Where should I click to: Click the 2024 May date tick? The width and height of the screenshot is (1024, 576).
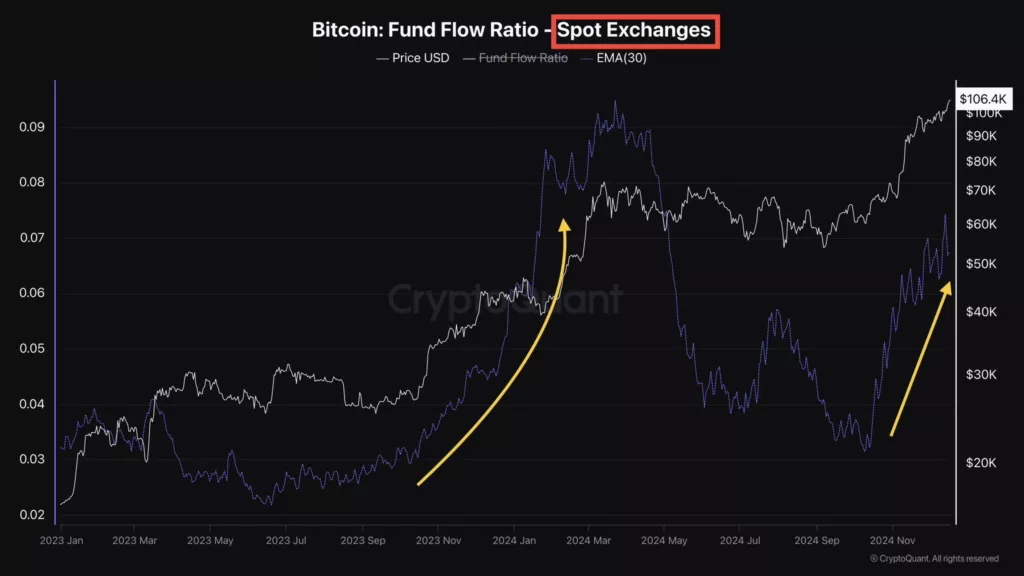click(x=664, y=541)
